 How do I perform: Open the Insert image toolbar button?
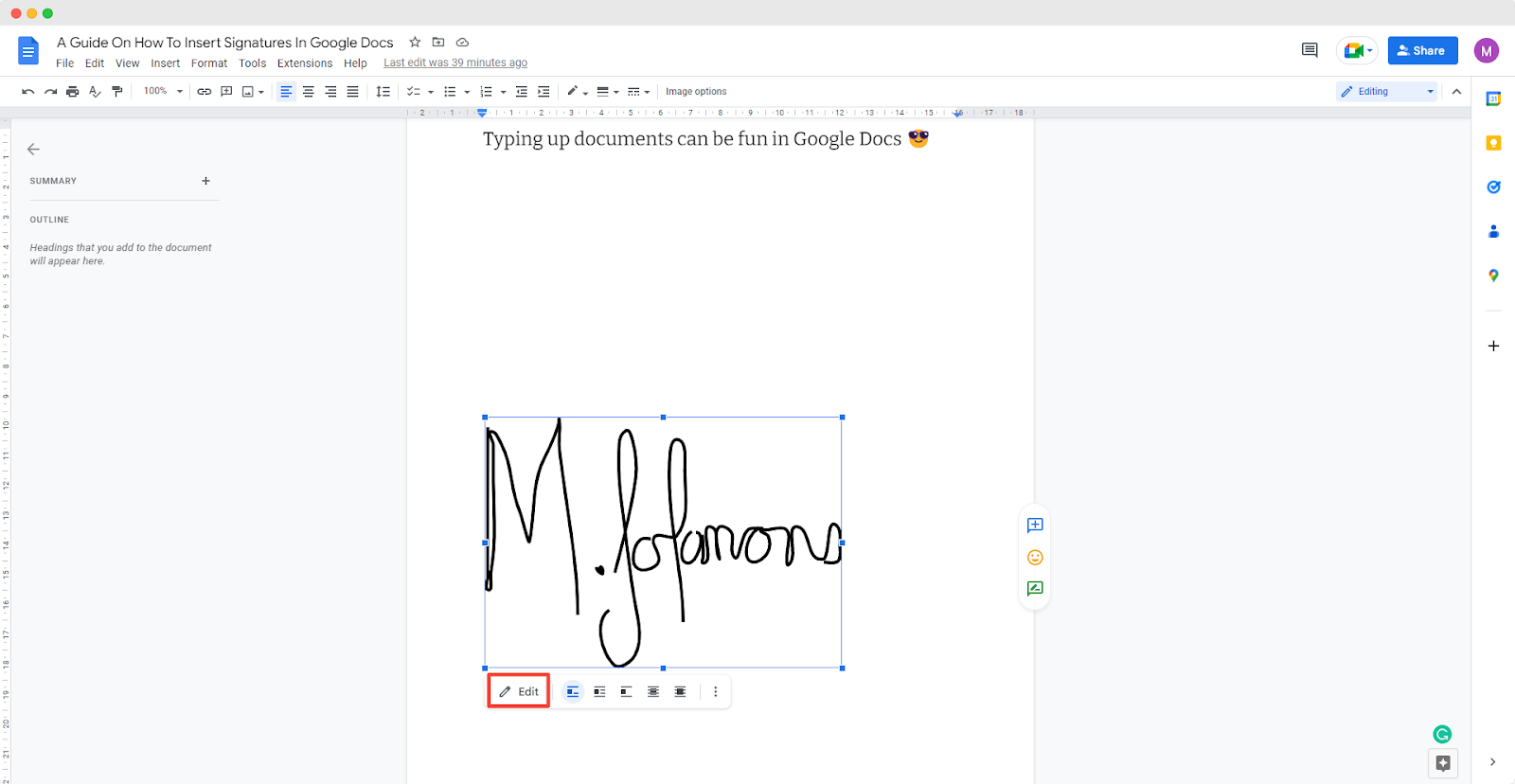253,92
